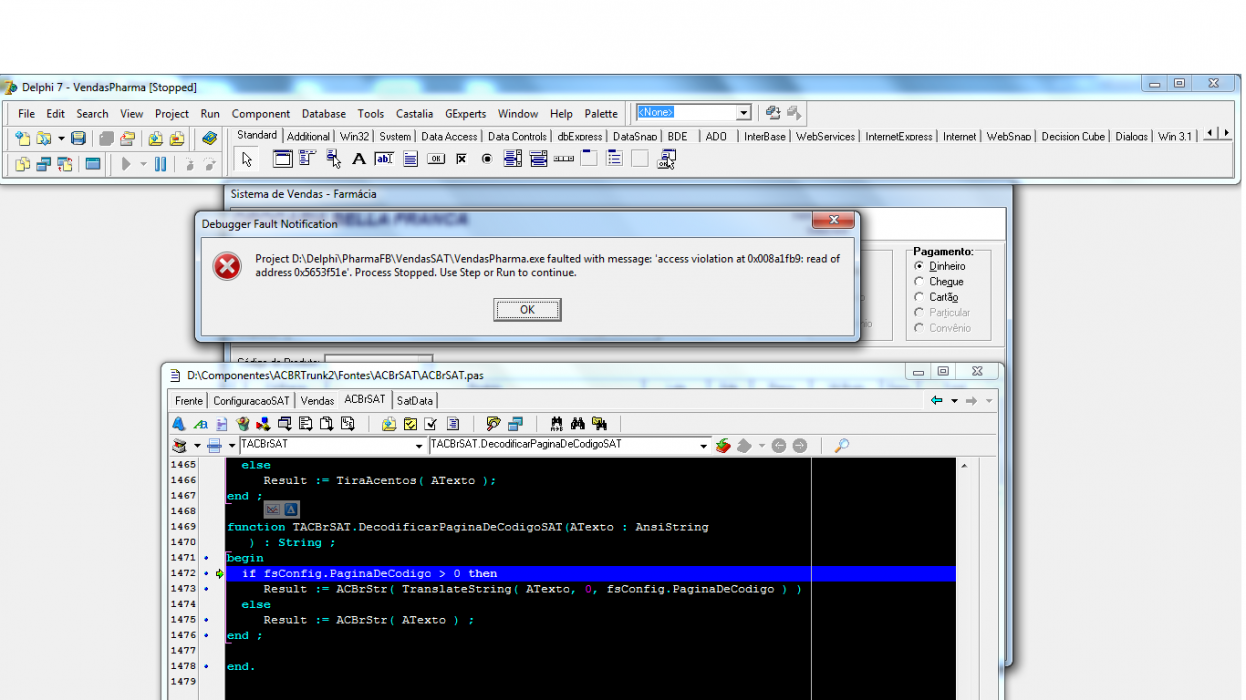Switch to the Vendas editor tab
The height and width of the screenshot is (700, 1246).
point(317,401)
